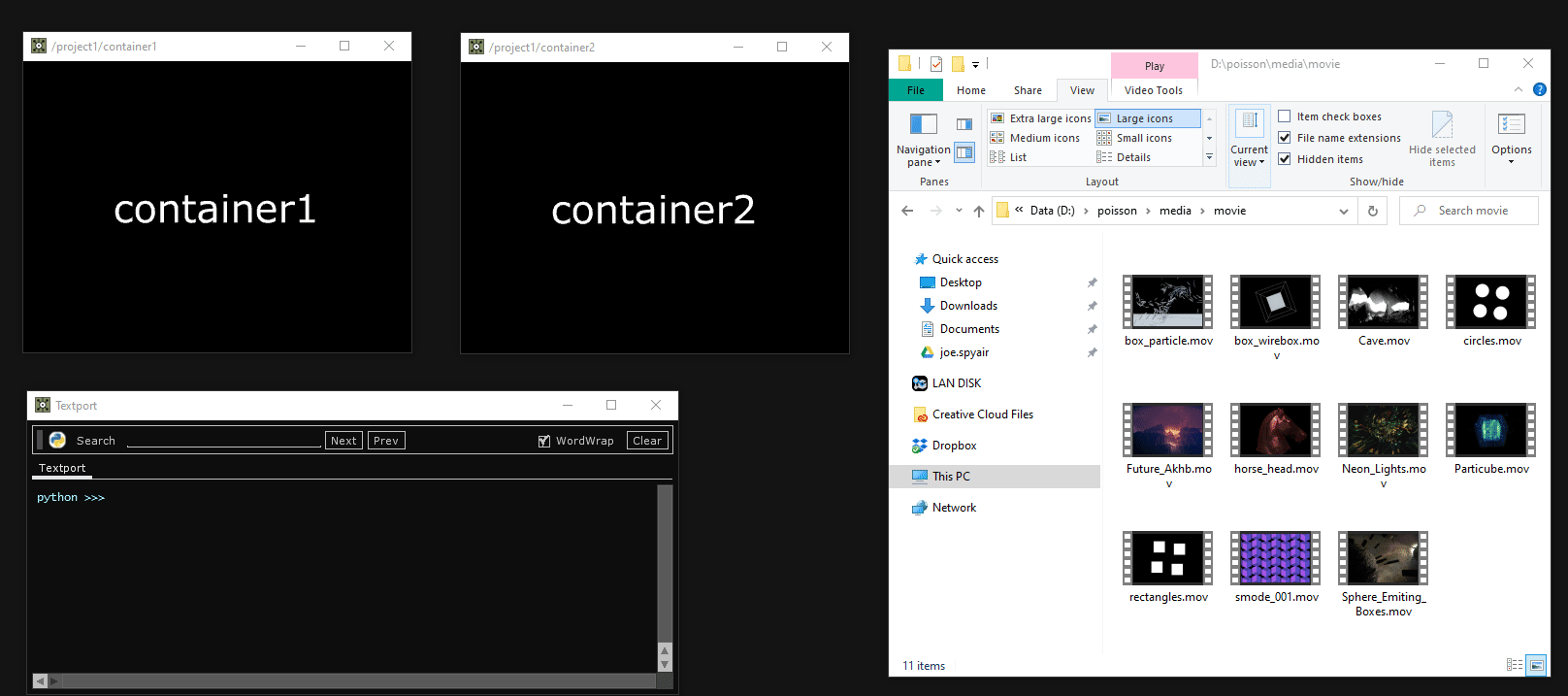This screenshot has width=1568, height=696.
Task: Uncheck File name extensions
Action: coord(1285,138)
